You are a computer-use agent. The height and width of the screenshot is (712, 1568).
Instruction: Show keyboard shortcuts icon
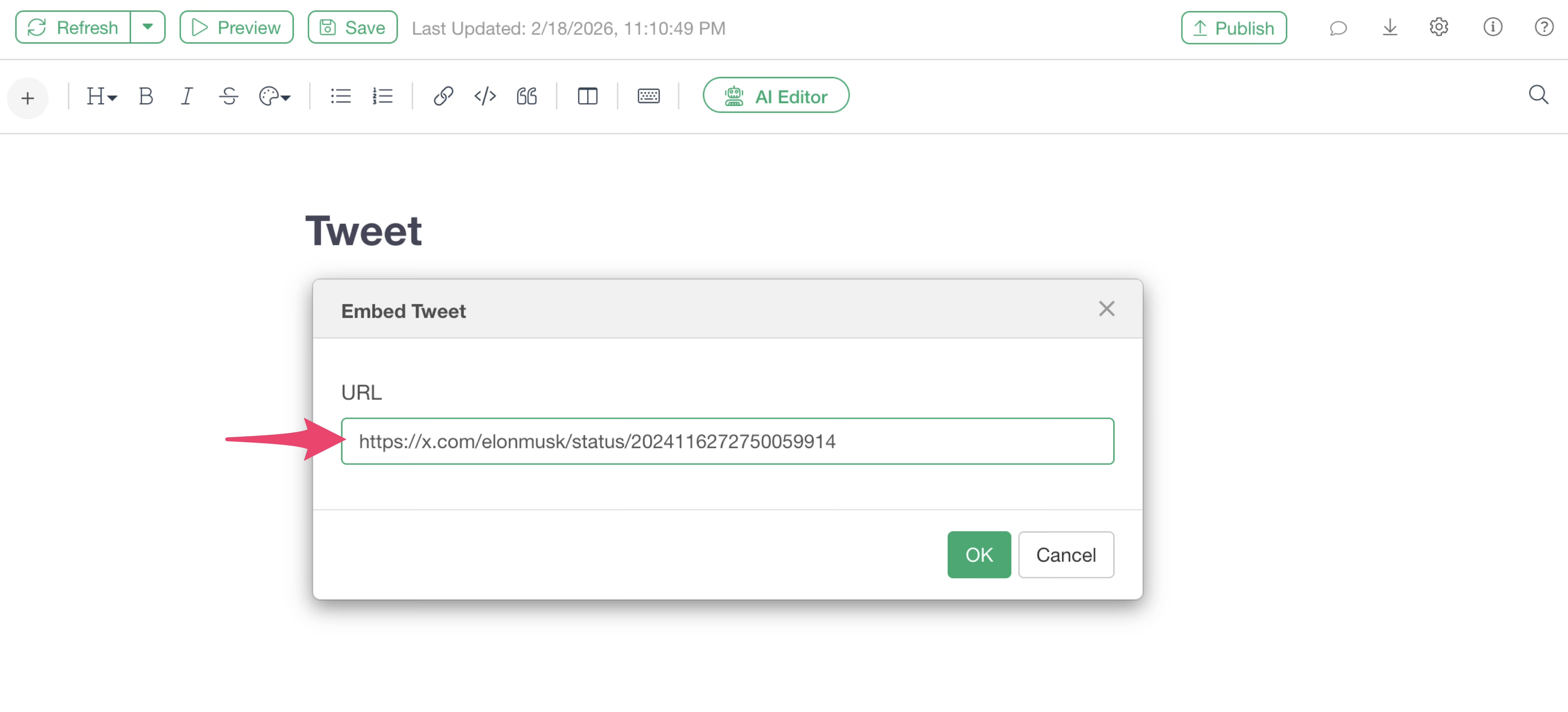648,96
